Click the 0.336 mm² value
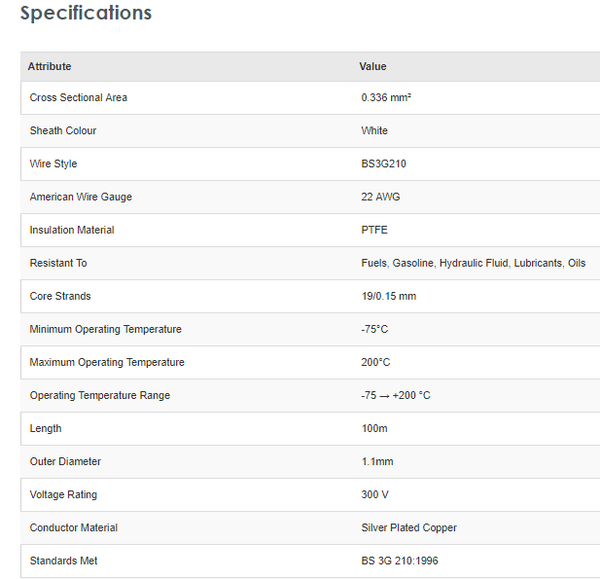Image resolution: width=600 pixels, height=579 pixels. (386, 98)
